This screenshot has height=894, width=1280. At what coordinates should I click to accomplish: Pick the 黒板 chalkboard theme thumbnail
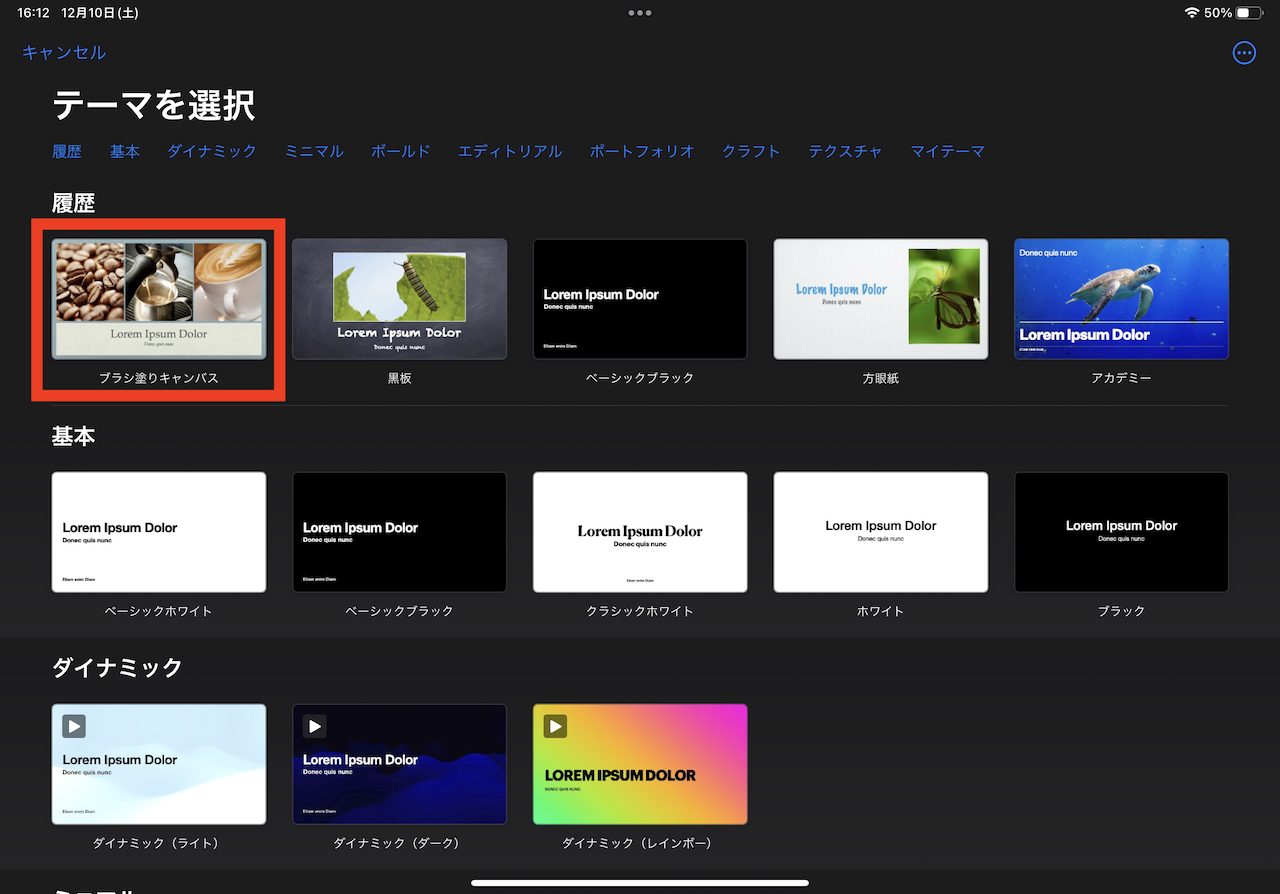click(400, 299)
